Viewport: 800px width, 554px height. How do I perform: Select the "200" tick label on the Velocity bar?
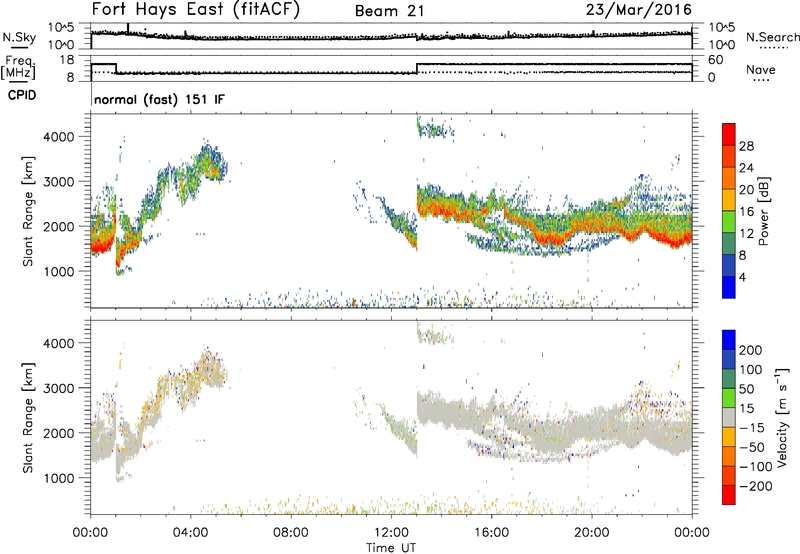(751, 350)
